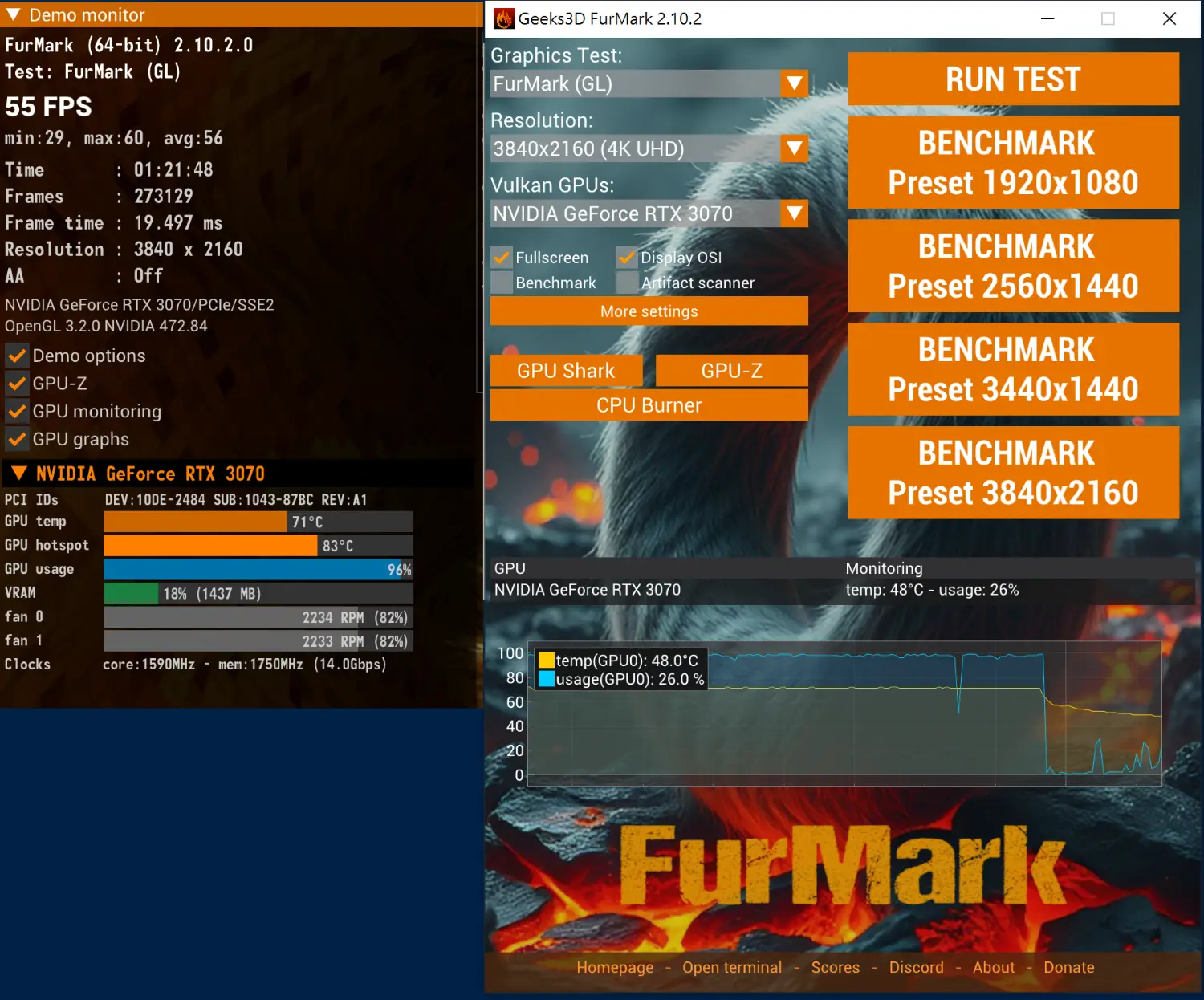Image resolution: width=1204 pixels, height=1000 pixels.
Task: Click the FurMark flame app icon in title bar
Action: 504,18
